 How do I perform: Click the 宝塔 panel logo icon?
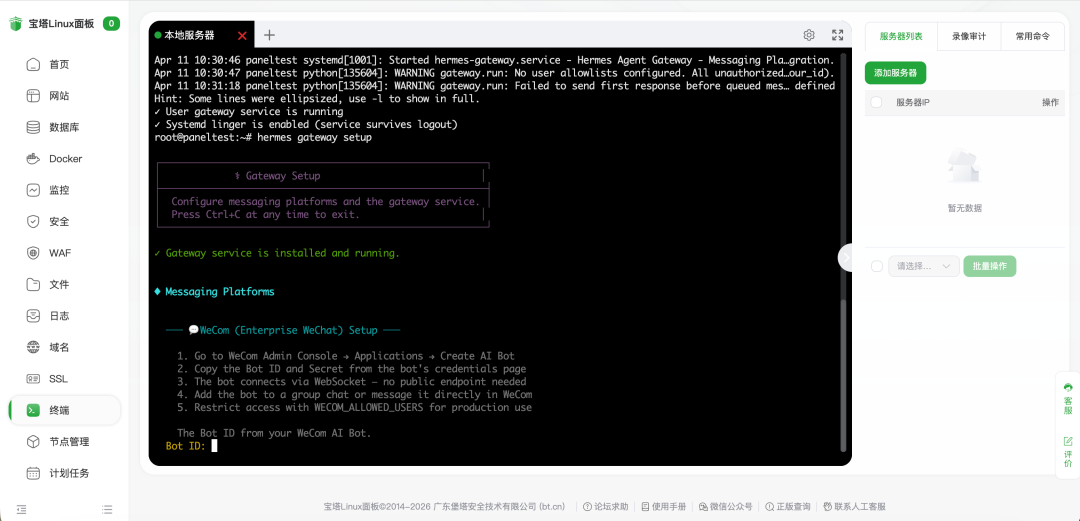(x=16, y=23)
